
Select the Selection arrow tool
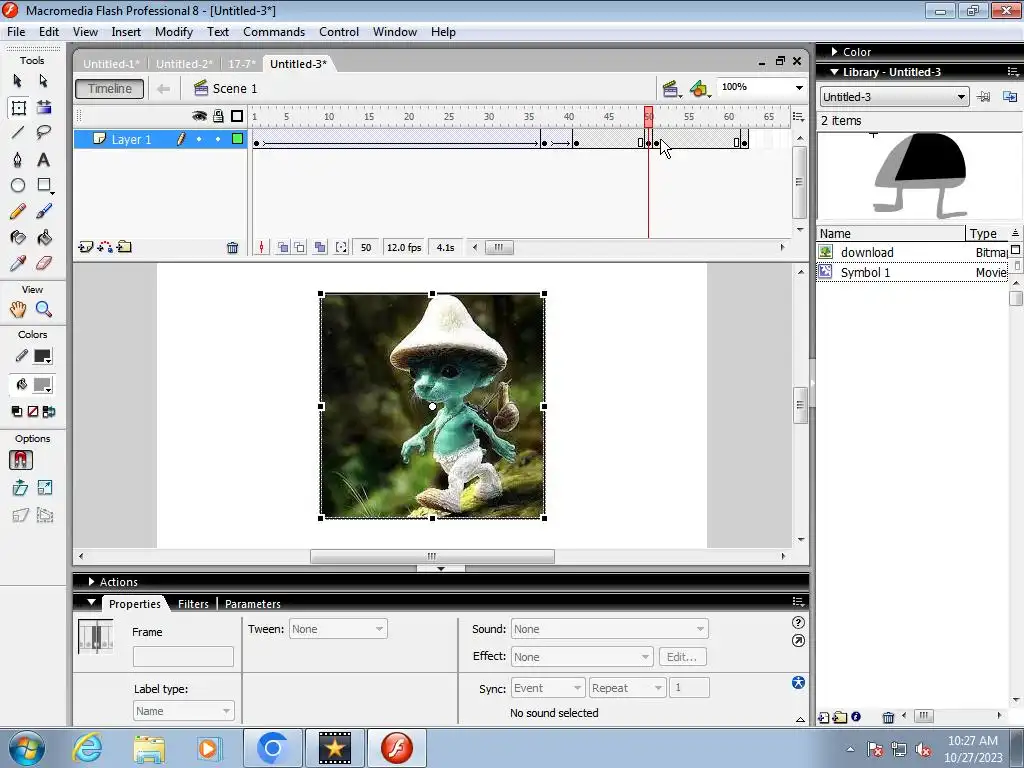pyautogui.click(x=18, y=81)
